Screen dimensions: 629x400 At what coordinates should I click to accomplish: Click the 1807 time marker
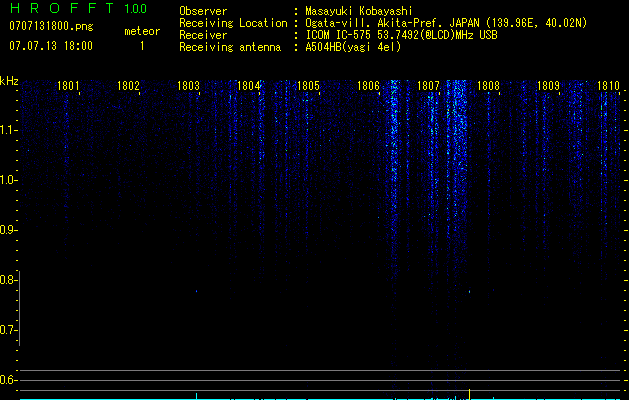tap(428, 85)
